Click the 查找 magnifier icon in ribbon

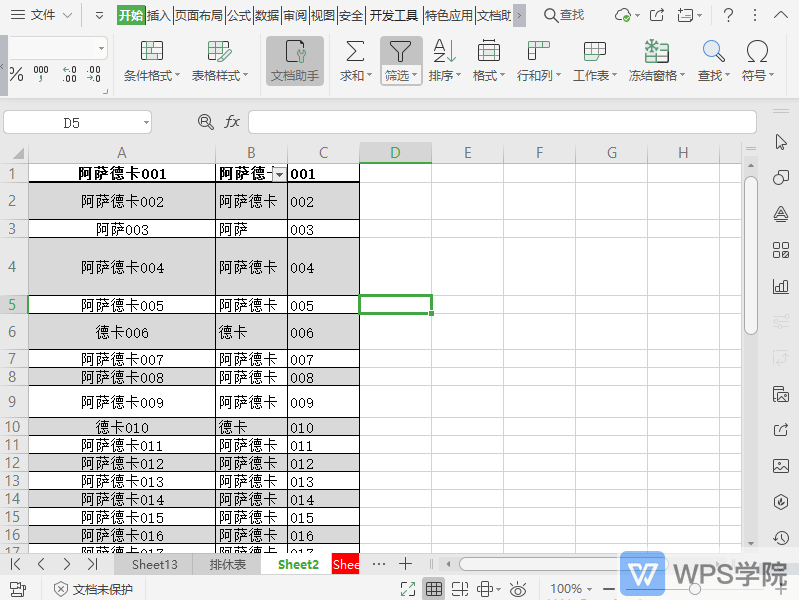tap(713, 52)
